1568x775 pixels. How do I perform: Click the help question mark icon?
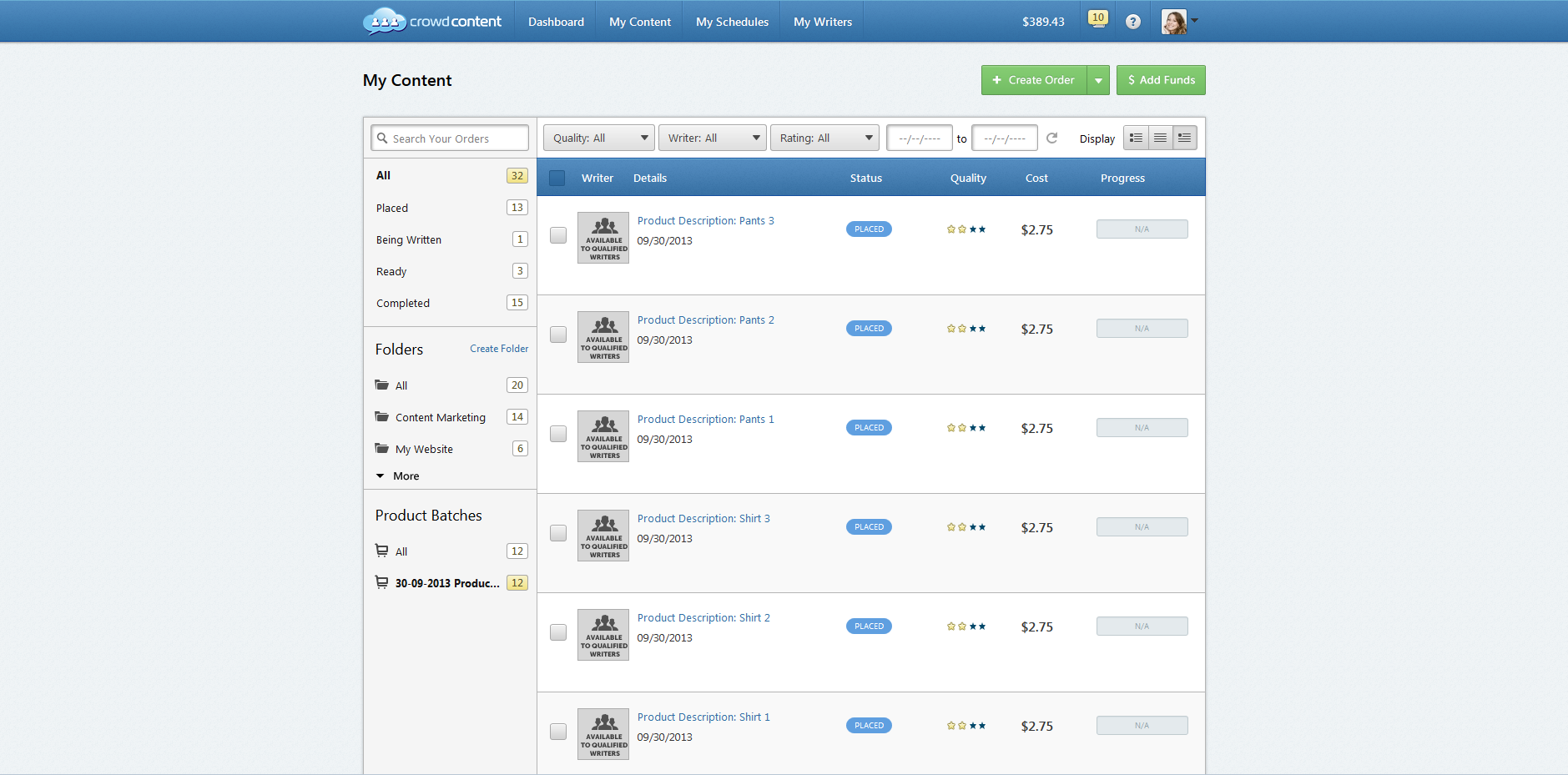pyautogui.click(x=1132, y=21)
